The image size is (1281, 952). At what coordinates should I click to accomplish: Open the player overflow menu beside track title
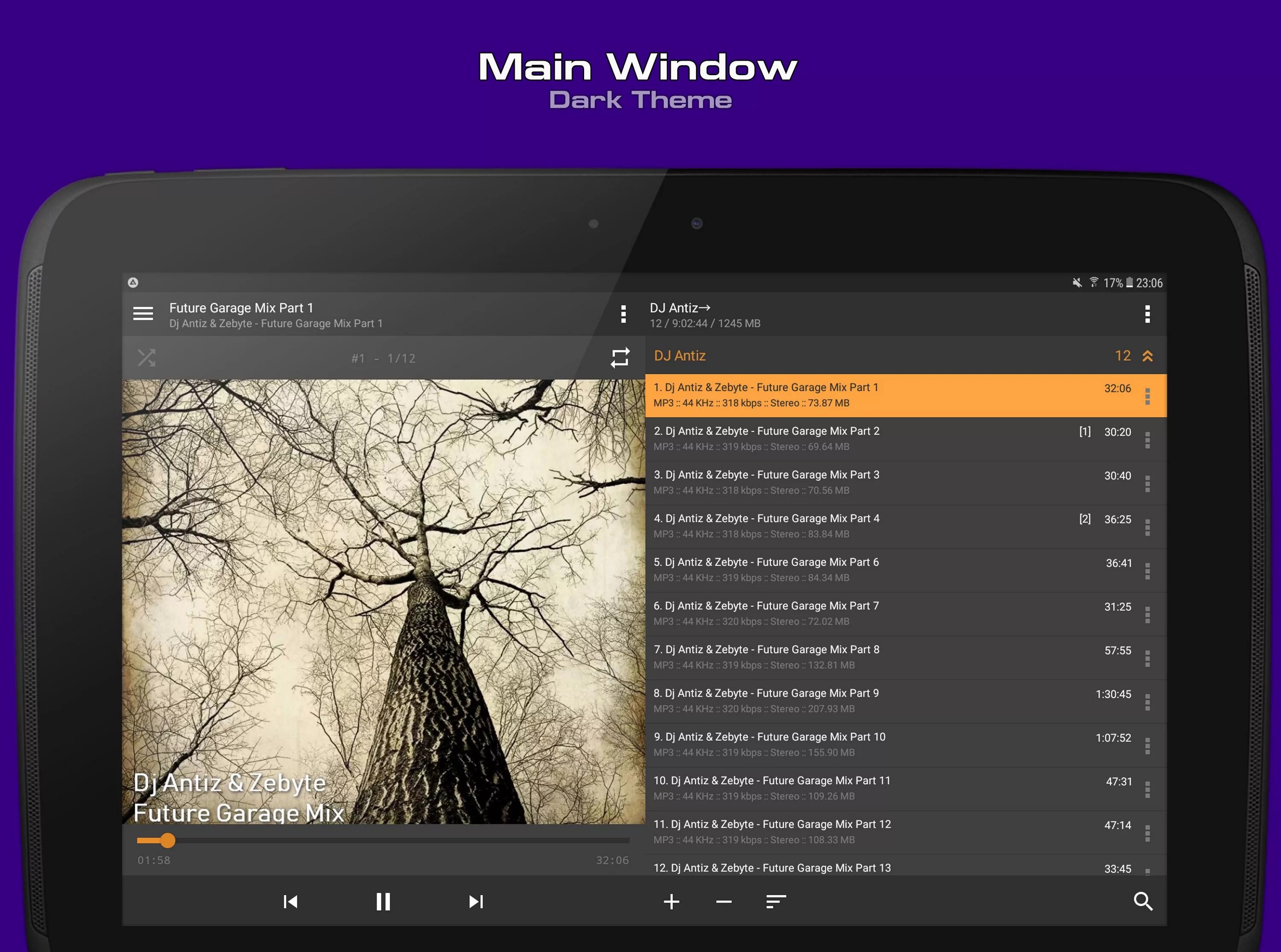[x=623, y=314]
